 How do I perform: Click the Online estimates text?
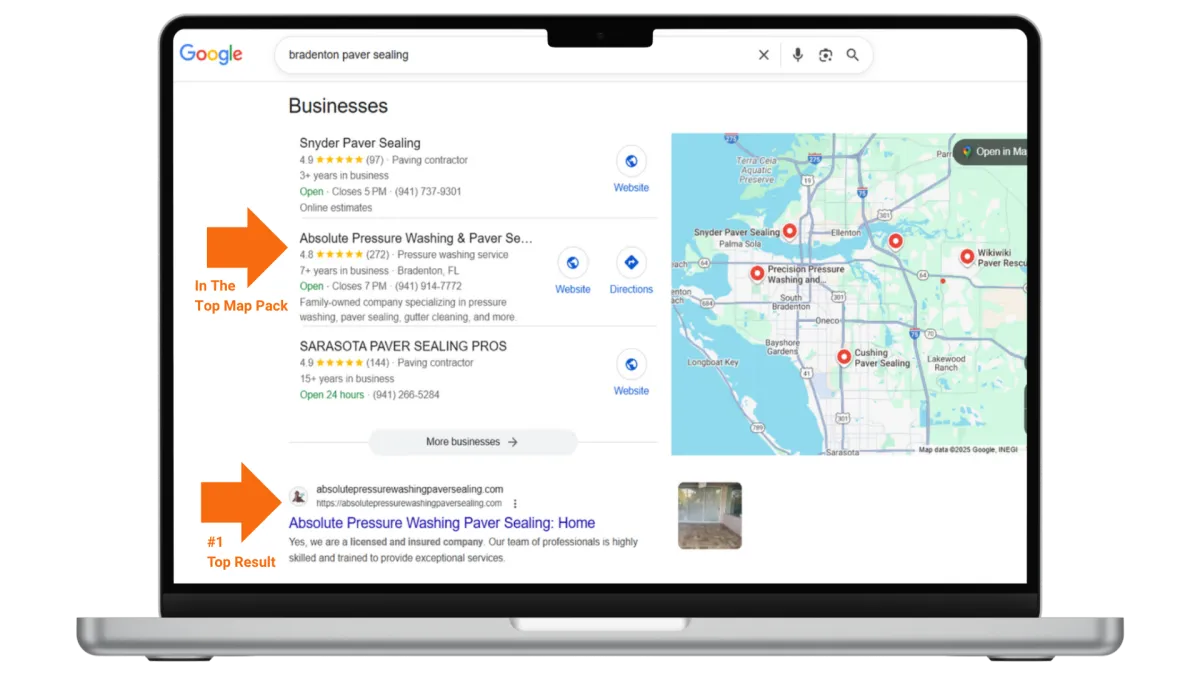(x=336, y=208)
